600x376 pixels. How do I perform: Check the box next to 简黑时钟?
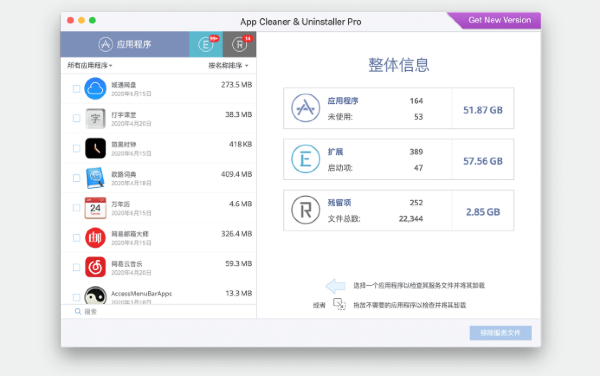[77, 148]
